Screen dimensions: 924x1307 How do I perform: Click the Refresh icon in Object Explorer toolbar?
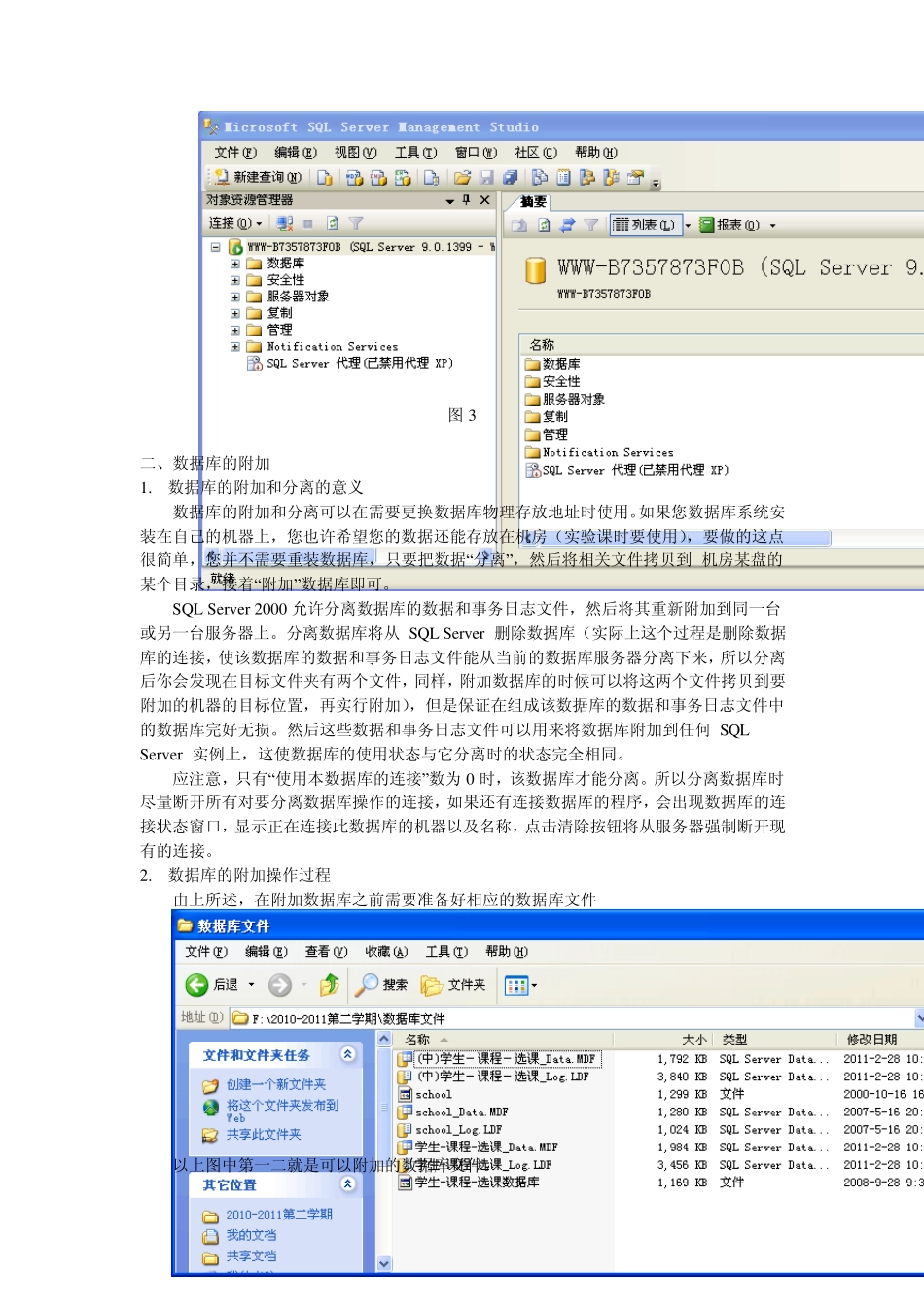pos(333,223)
